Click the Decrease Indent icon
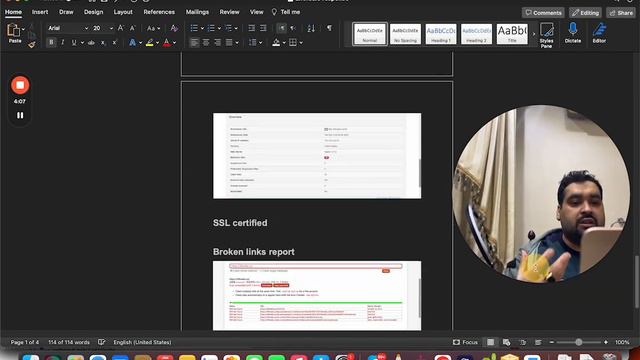The height and width of the screenshot is (360, 640). [x=251, y=28]
